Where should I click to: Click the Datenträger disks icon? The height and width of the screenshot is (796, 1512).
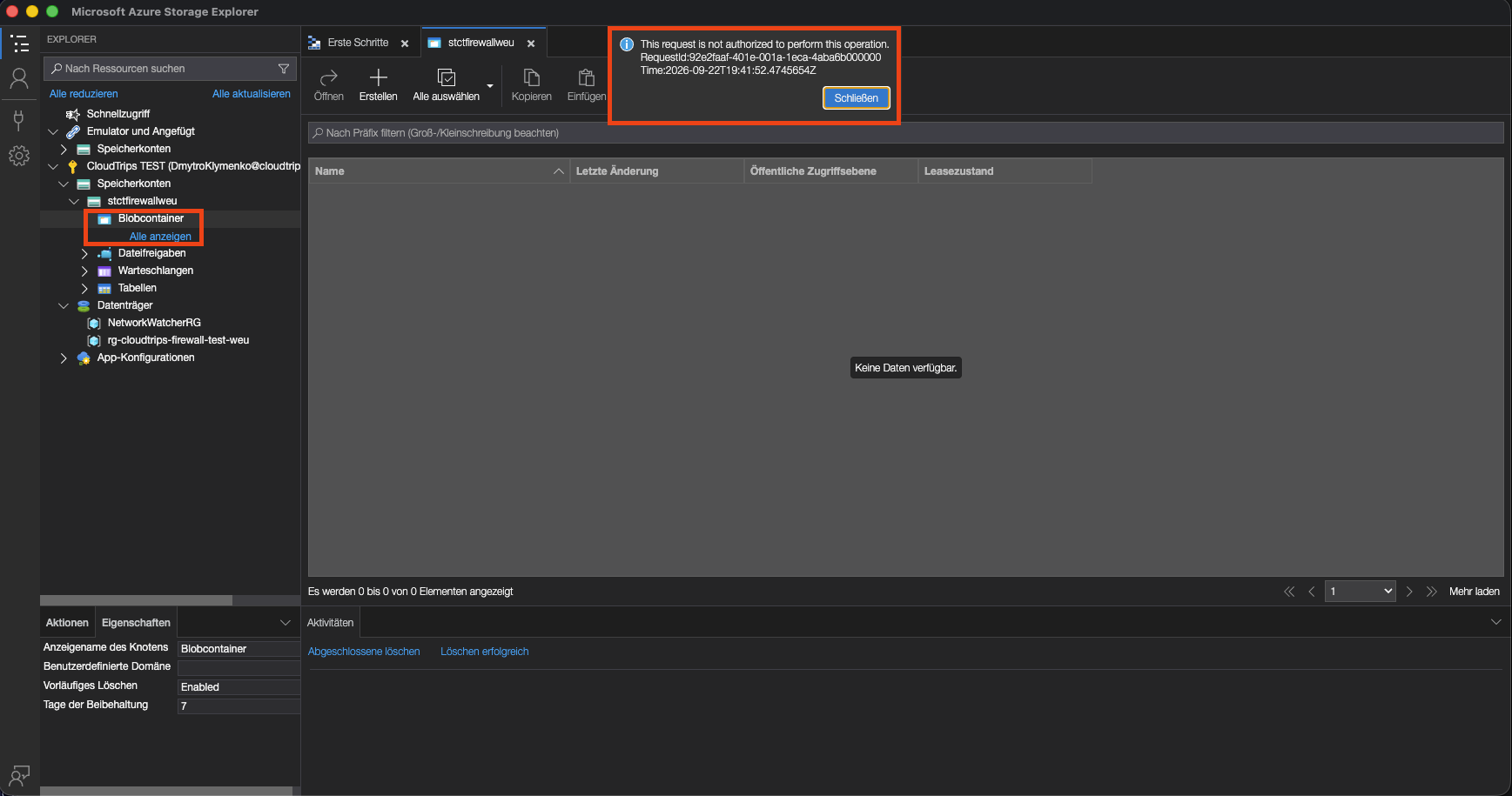(x=84, y=306)
